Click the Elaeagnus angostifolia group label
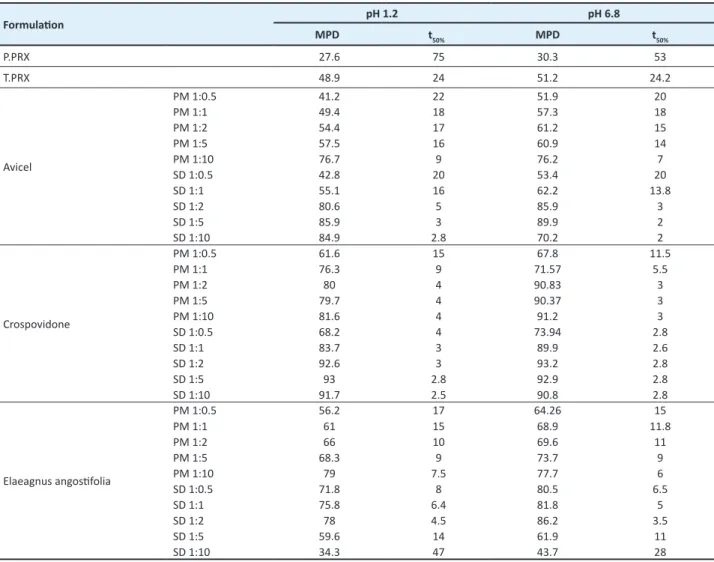 pos(56,481)
